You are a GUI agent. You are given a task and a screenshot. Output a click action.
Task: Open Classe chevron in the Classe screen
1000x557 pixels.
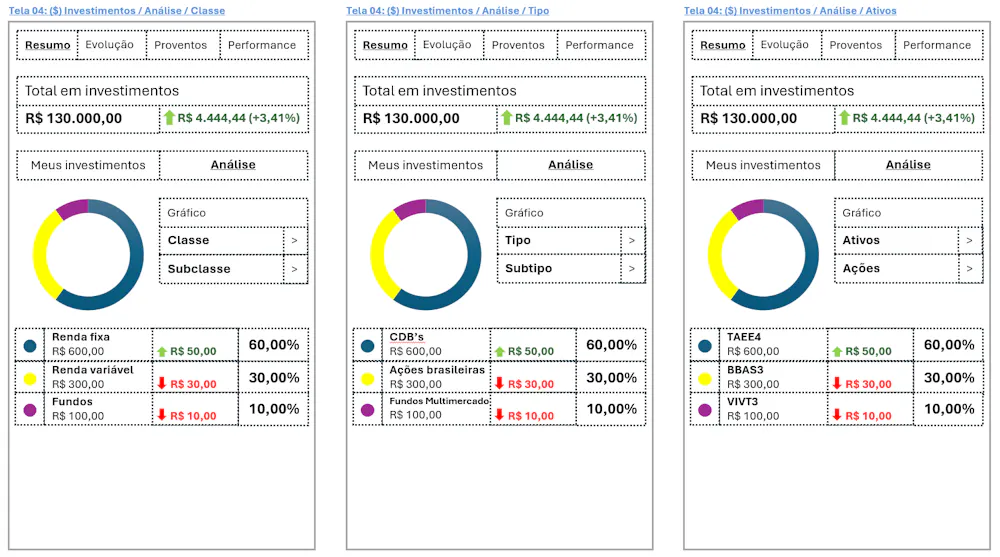295,241
